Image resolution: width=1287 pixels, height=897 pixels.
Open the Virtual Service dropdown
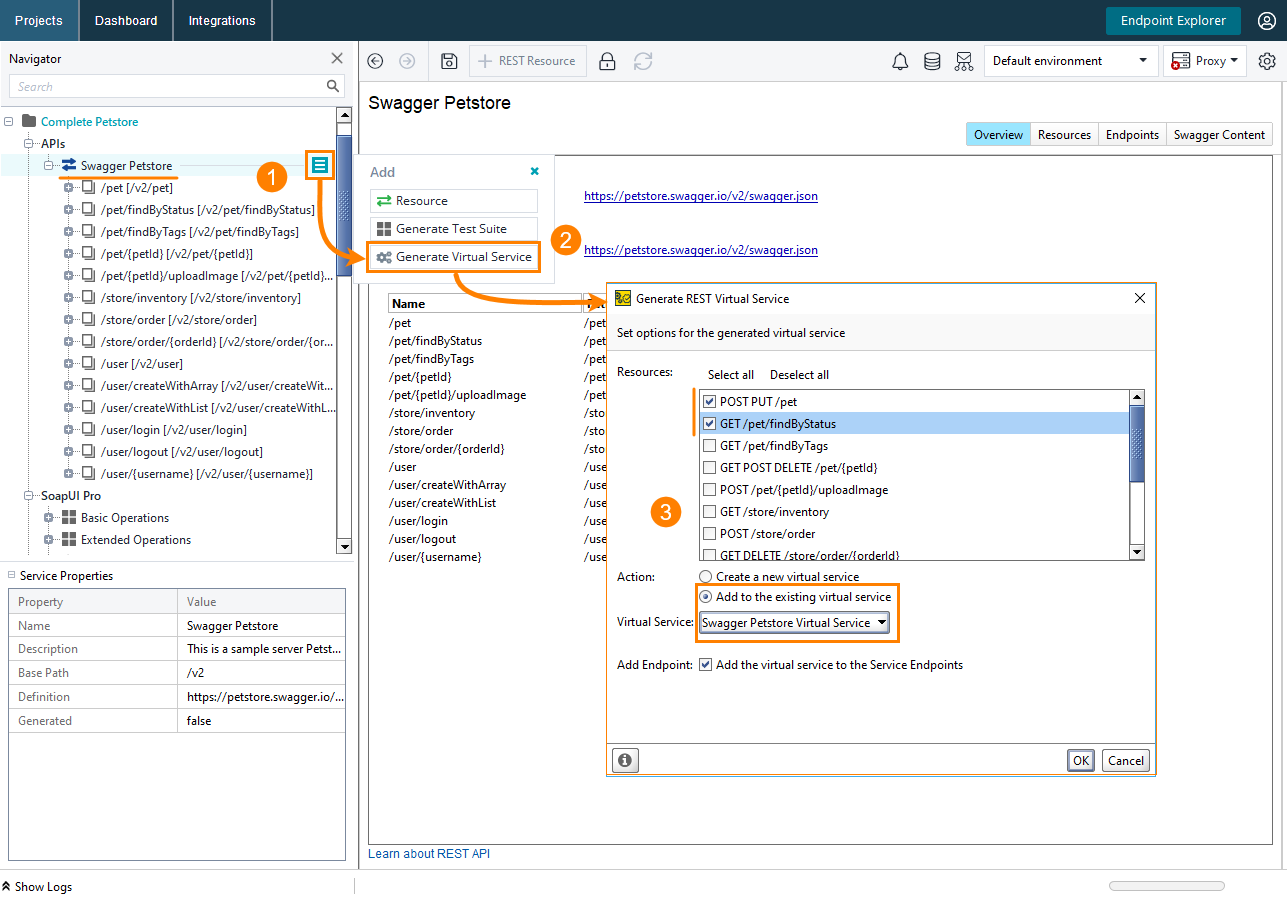pyautogui.click(x=794, y=622)
